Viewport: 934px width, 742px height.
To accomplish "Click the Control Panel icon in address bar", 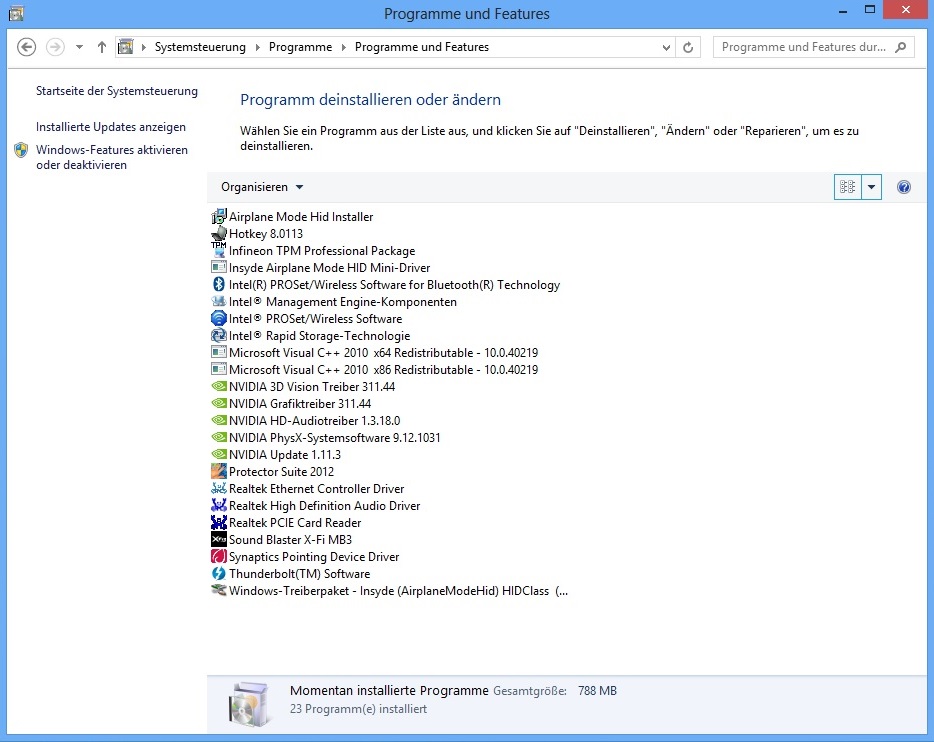I will 126,47.
